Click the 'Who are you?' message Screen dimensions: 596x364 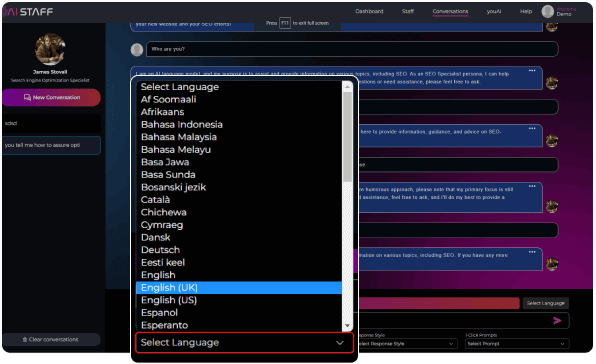pyautogui.click(x=352, y=49)
